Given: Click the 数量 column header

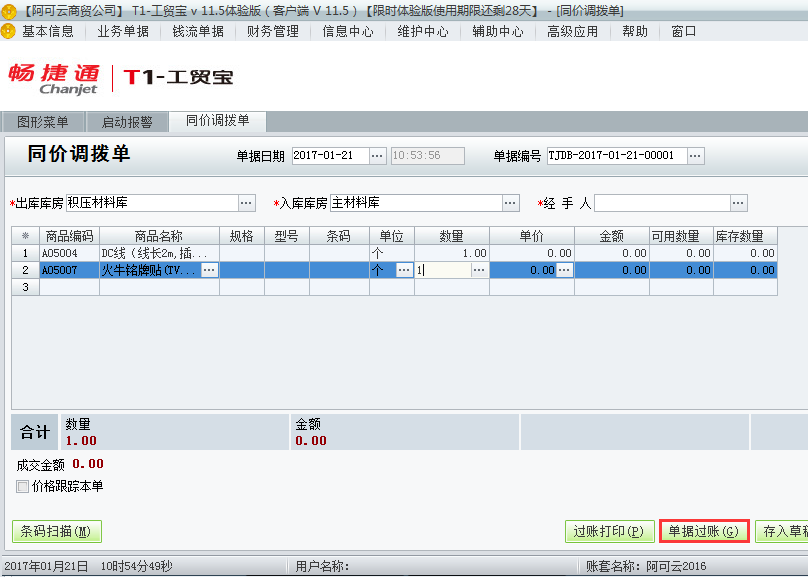Looking at the screenshot, I should coord(452,236).
